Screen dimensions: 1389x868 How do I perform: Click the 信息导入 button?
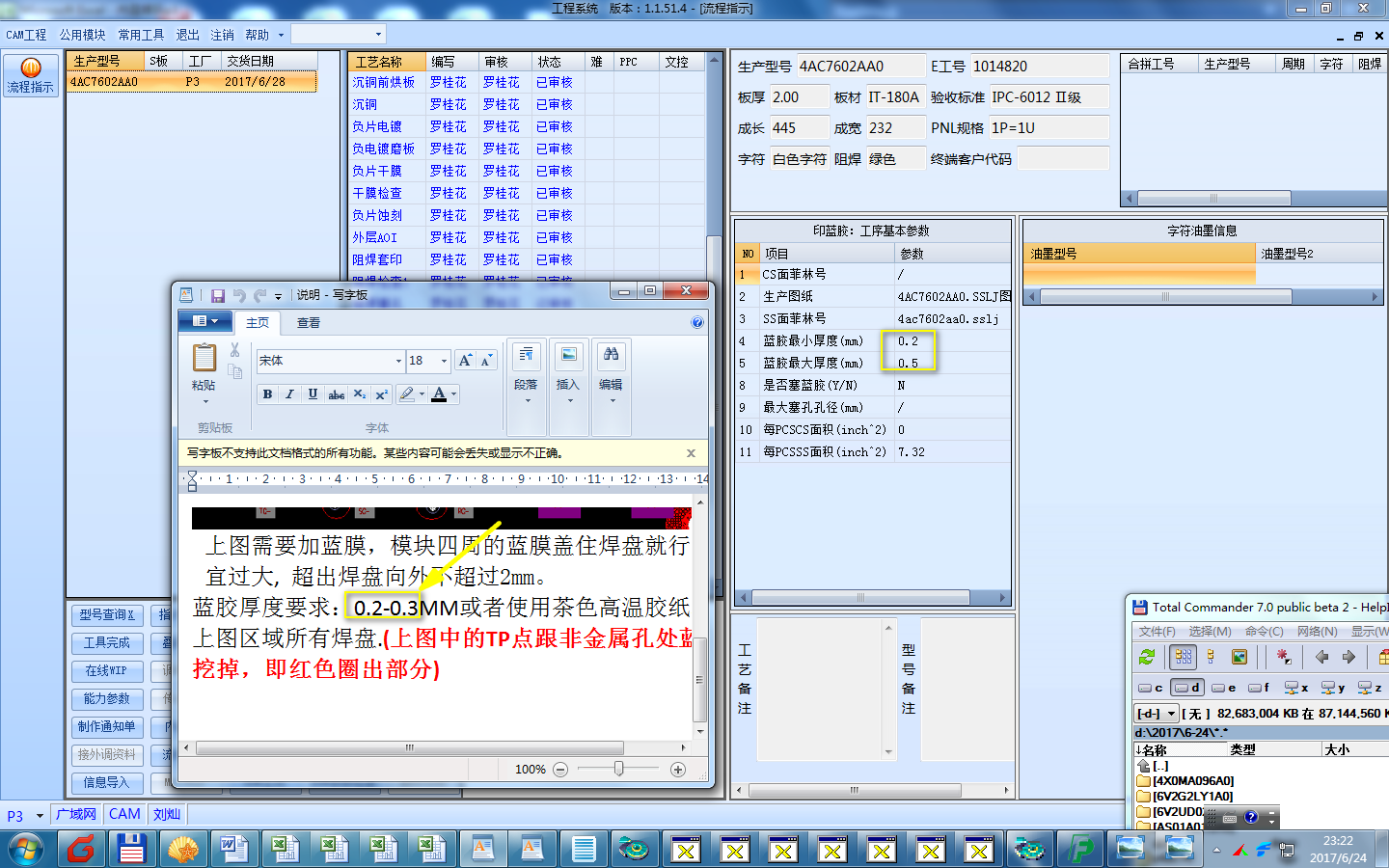[107, 782]
